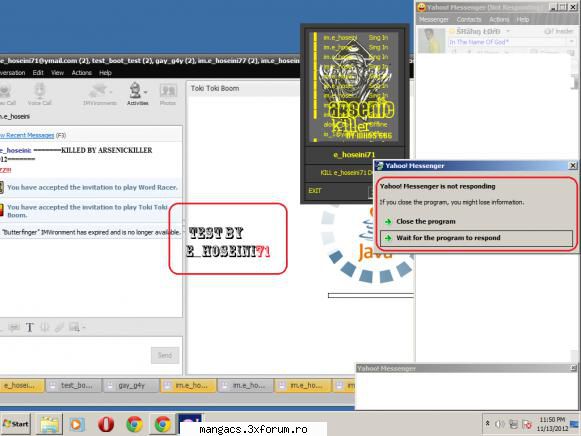The width and height of the screenshot is (581, 436).
Task: Close the small Yahoo! Messenger popup at bottom
Action: coord(573,368)
